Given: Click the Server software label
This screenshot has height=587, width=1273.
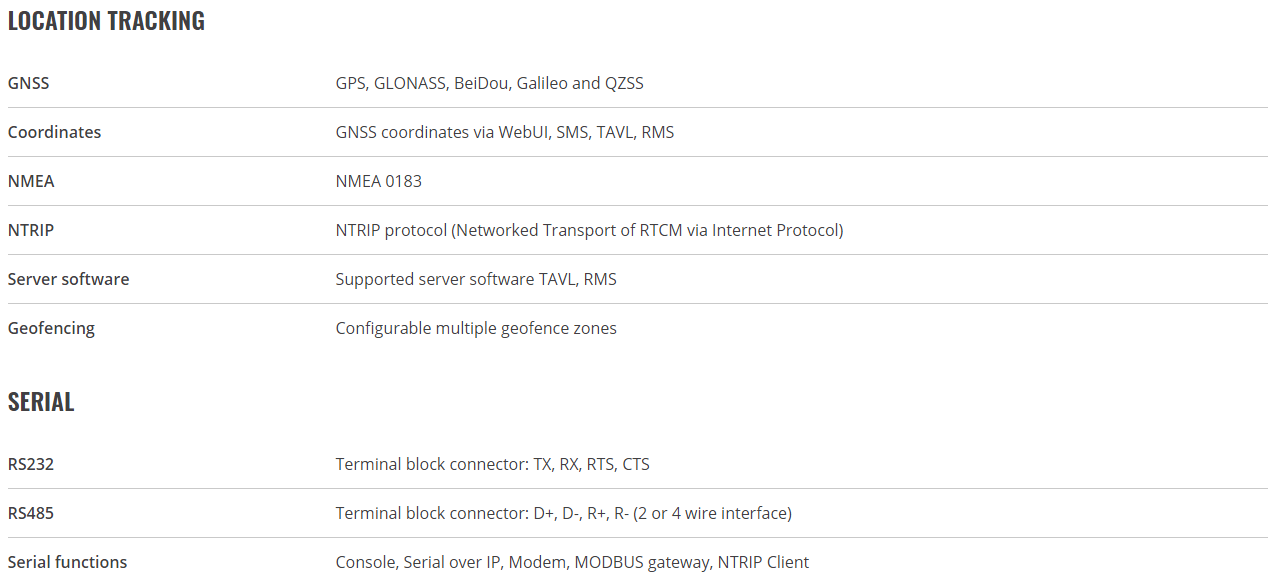Looking at the screenshot, I should coord(68,279).
